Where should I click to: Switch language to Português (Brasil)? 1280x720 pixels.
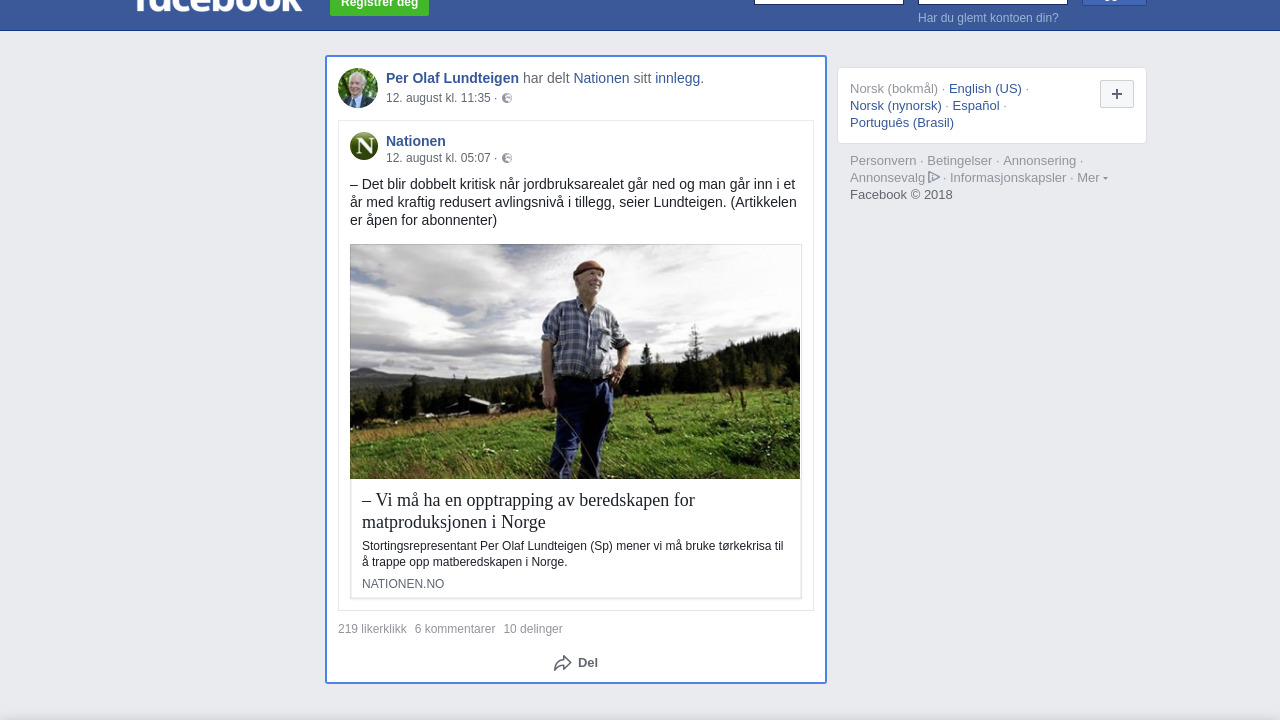tap(902, 123)
